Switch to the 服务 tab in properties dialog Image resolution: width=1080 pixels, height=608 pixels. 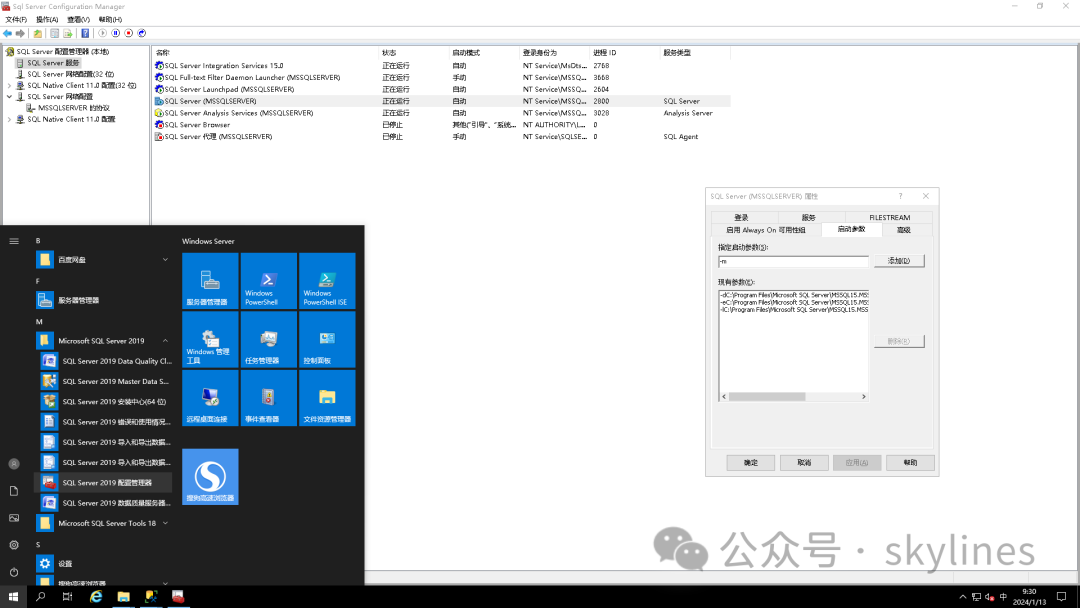click(809, 218)
